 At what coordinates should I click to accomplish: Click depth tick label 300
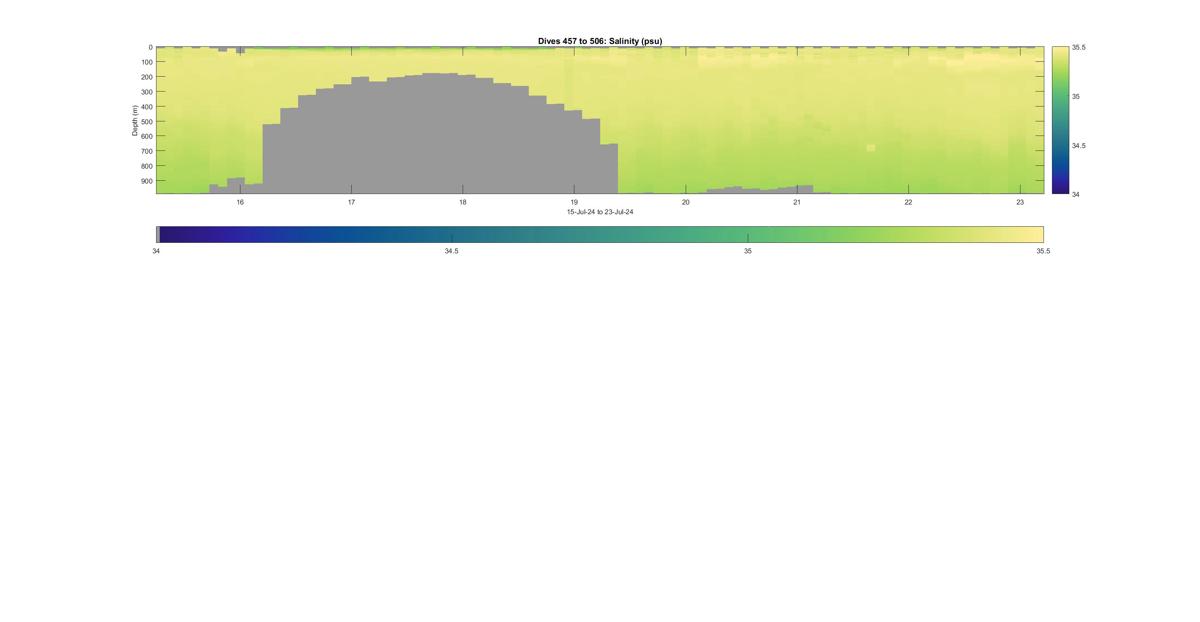[146, 92]
